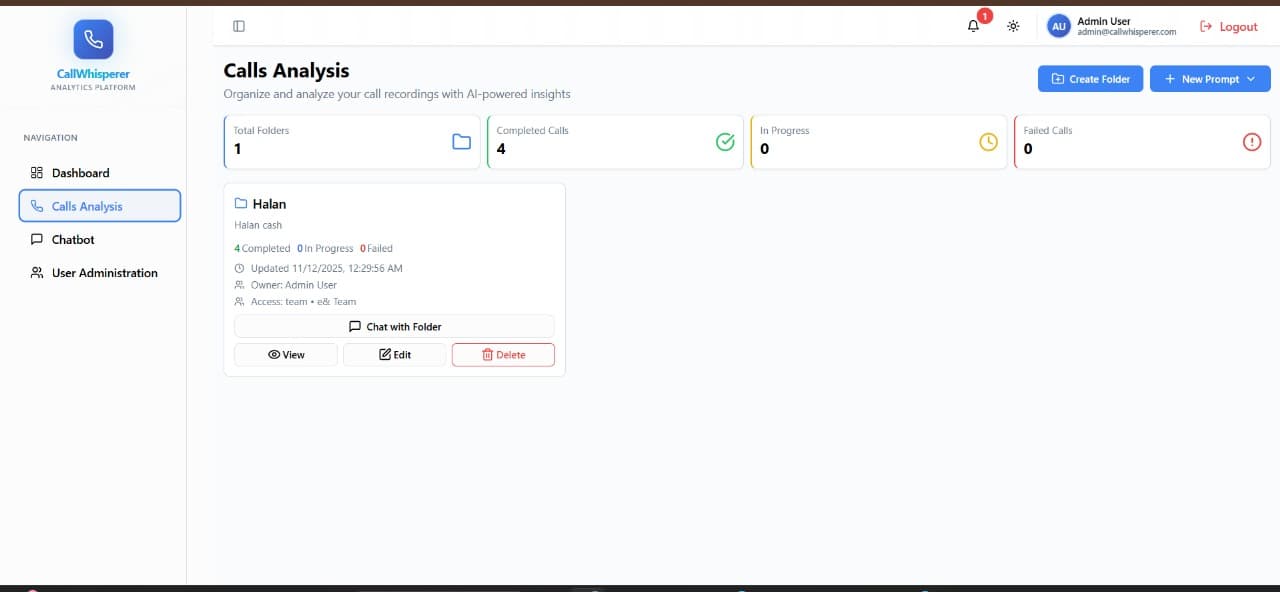The width and height of the screenshot is (1280, 592).
Task: Toggle light/dark theme sun icon
Action: pyautogui.click(x=1013, y=26)
